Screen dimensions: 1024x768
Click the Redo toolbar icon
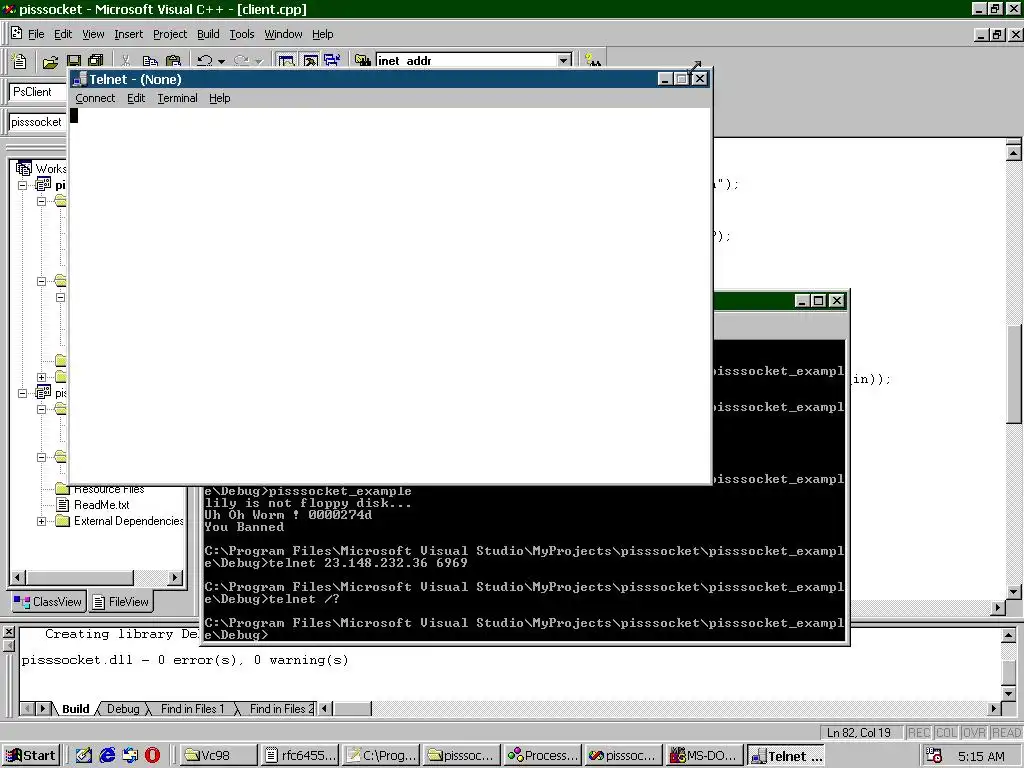coord(242,61)
